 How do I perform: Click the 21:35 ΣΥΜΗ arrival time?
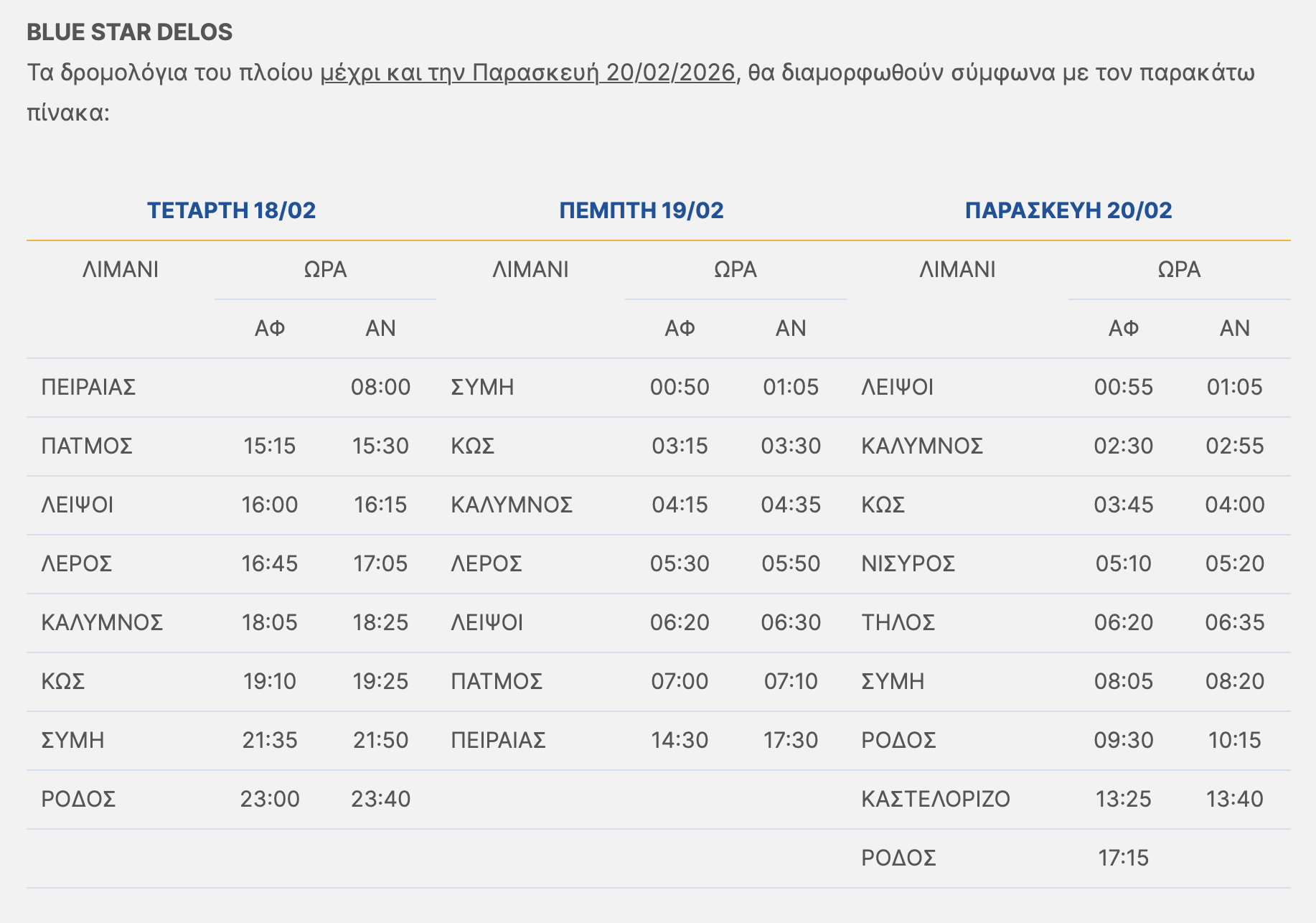coord(269,740)
